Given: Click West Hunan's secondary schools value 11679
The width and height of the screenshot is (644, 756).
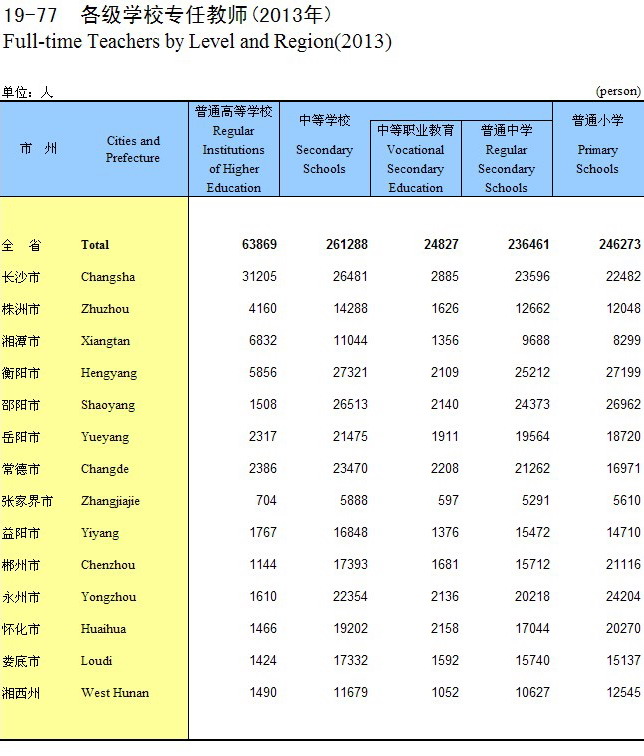Looking at the screenshot, I should click(350, 692).
